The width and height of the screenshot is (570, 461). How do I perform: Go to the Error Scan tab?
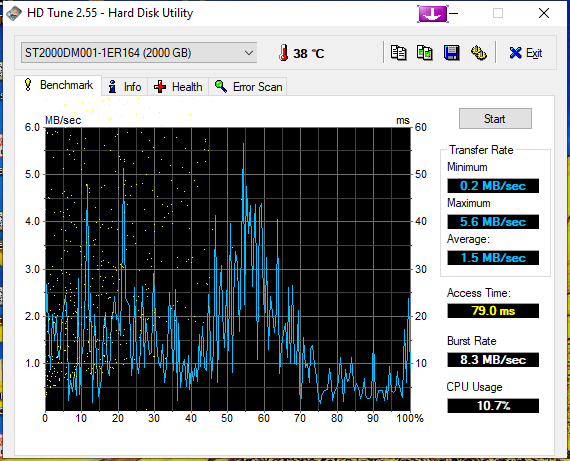[x=248, y=87]
